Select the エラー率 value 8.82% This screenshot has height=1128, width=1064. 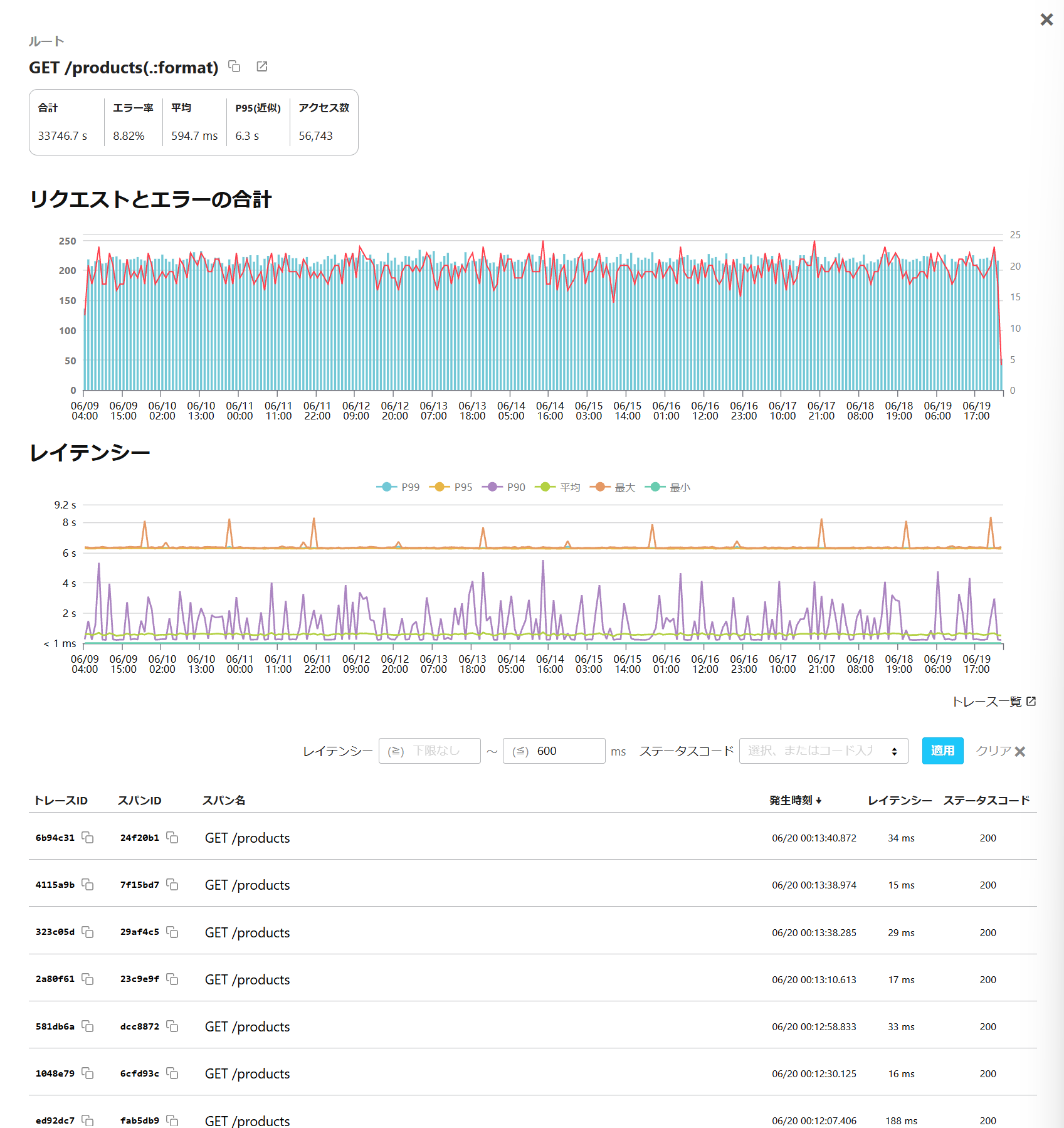(x=129, y=136)
